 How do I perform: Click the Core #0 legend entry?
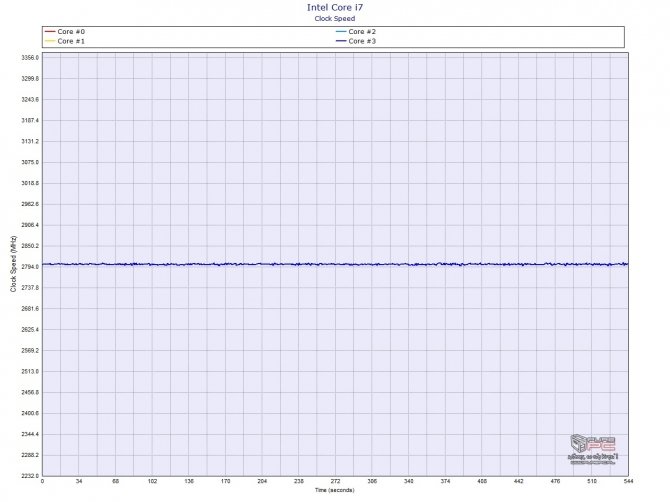point(65,32)
